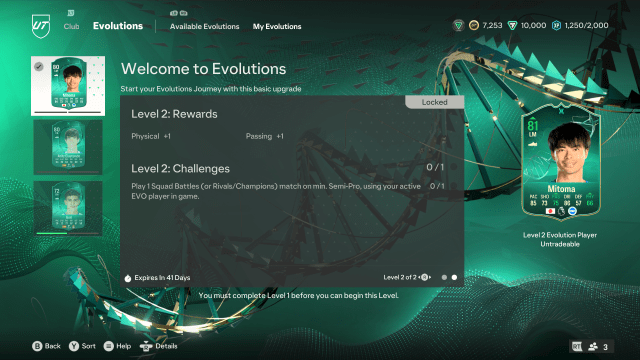The image size is (640, 360).
Task: Select the Evolutions section heading
Action: [x=118, y=26]
